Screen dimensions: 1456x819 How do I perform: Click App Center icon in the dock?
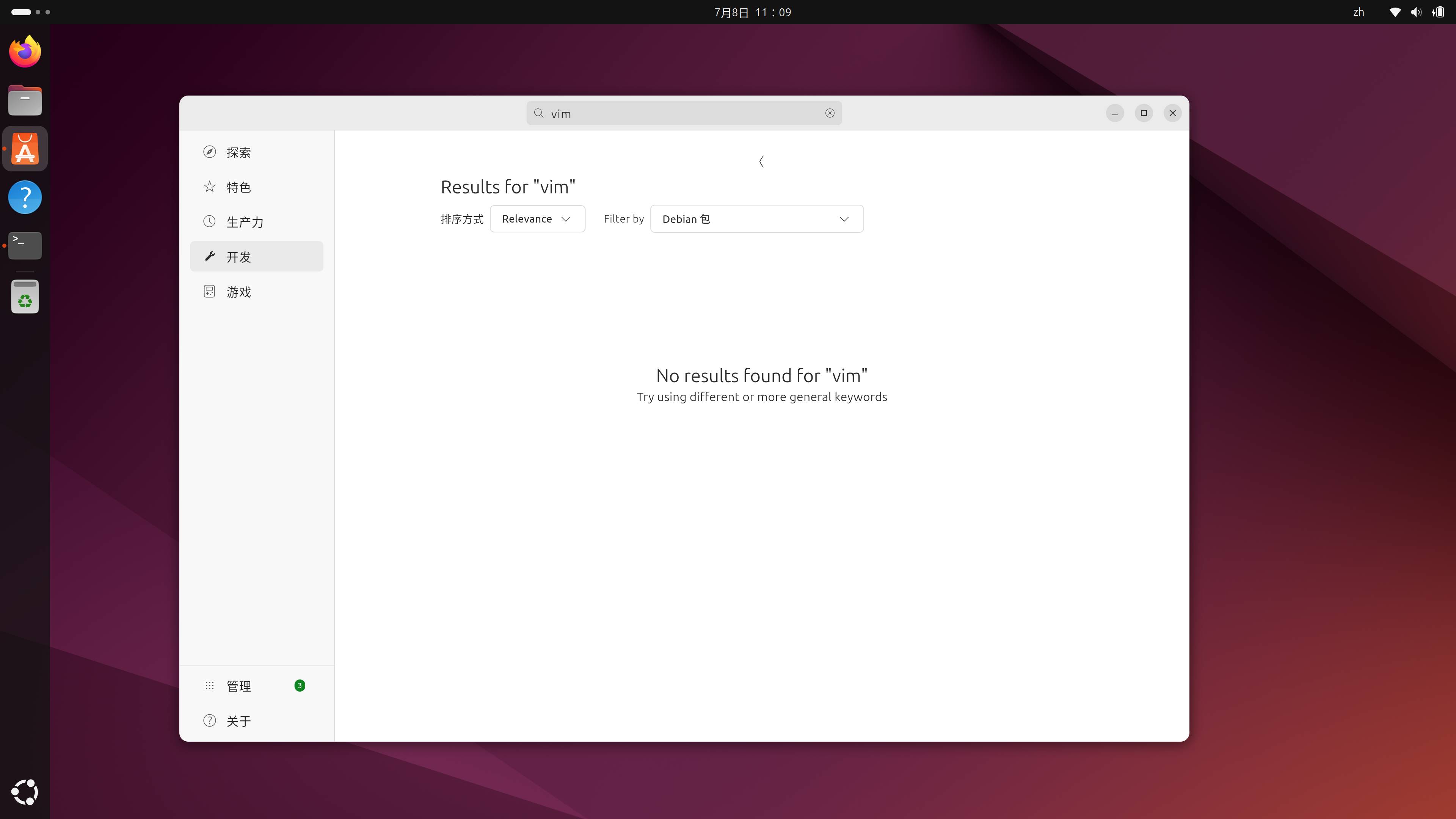[x=25, y=149]
